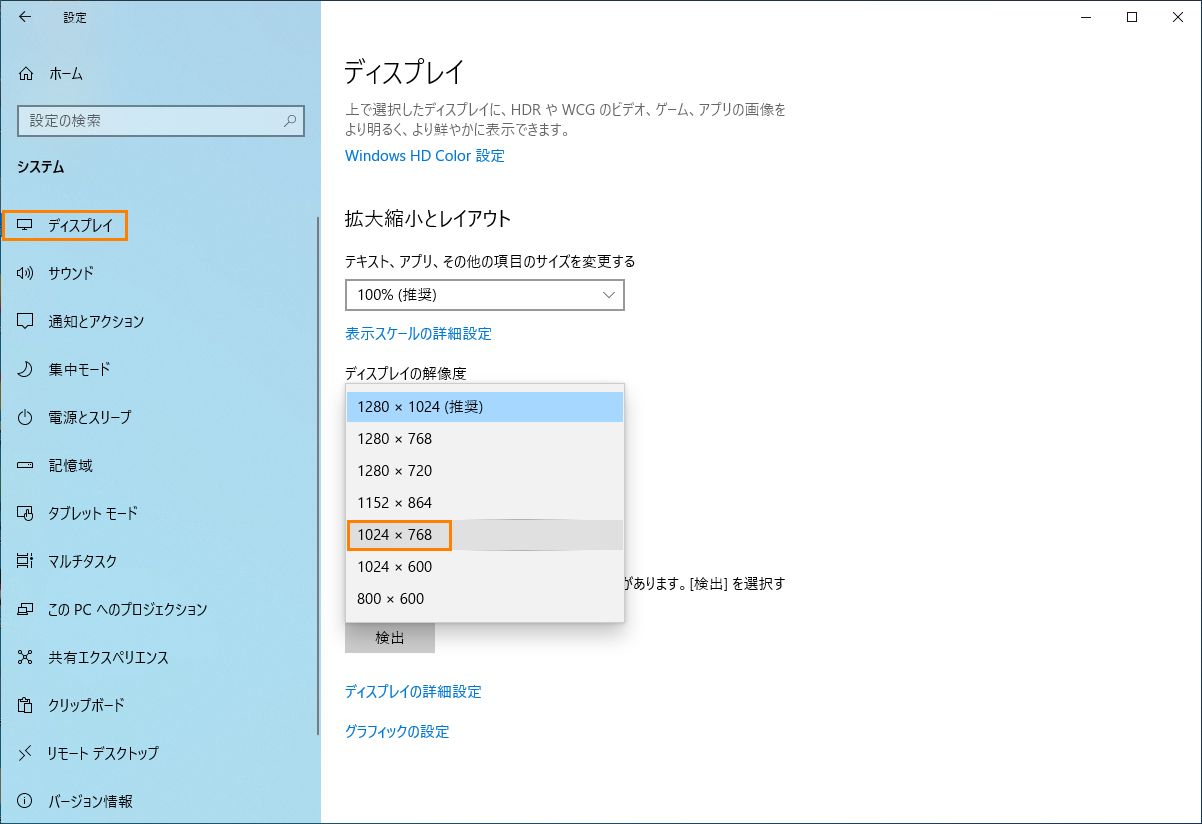Click the タブレット モード icon
This screenshot has height=824, width=1202.
(x=27, y=513)
